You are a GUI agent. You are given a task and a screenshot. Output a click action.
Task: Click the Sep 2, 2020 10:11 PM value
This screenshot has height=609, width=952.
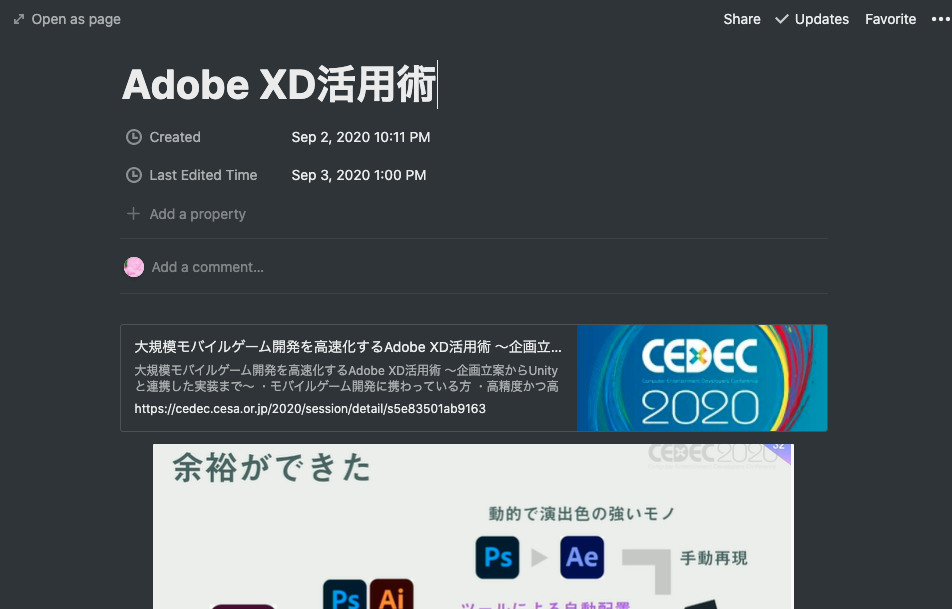361,137
